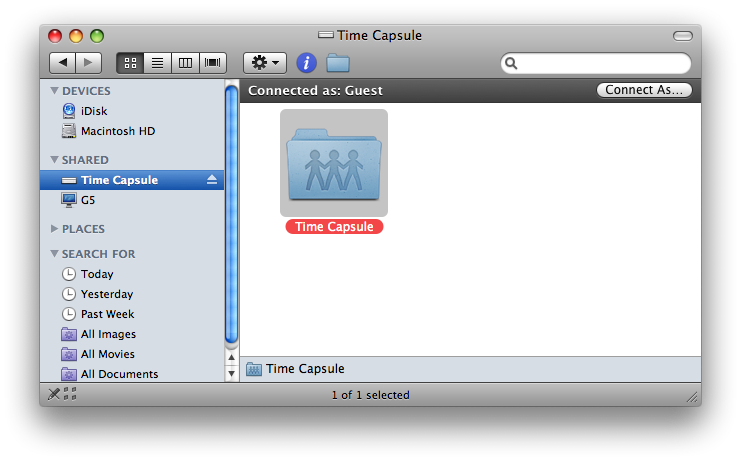741x461 pixels.
Task: Select iDisk in the sidebar
Action: [132, 111]
